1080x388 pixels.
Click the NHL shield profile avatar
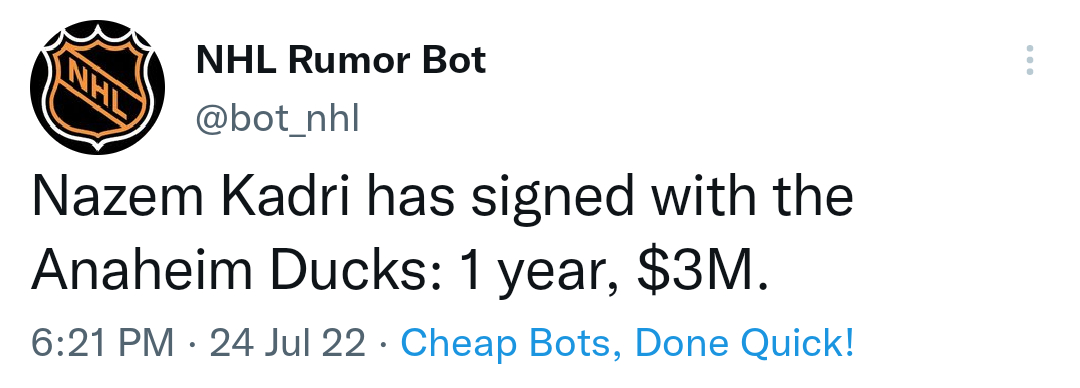tap(98, 88)
